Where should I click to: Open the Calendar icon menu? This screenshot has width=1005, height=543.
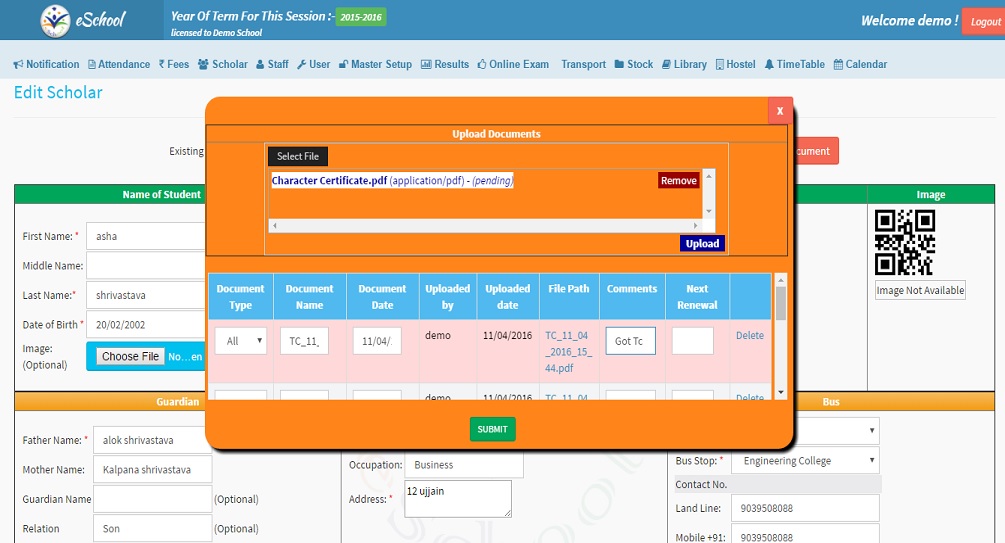click(x=860, y=64)
